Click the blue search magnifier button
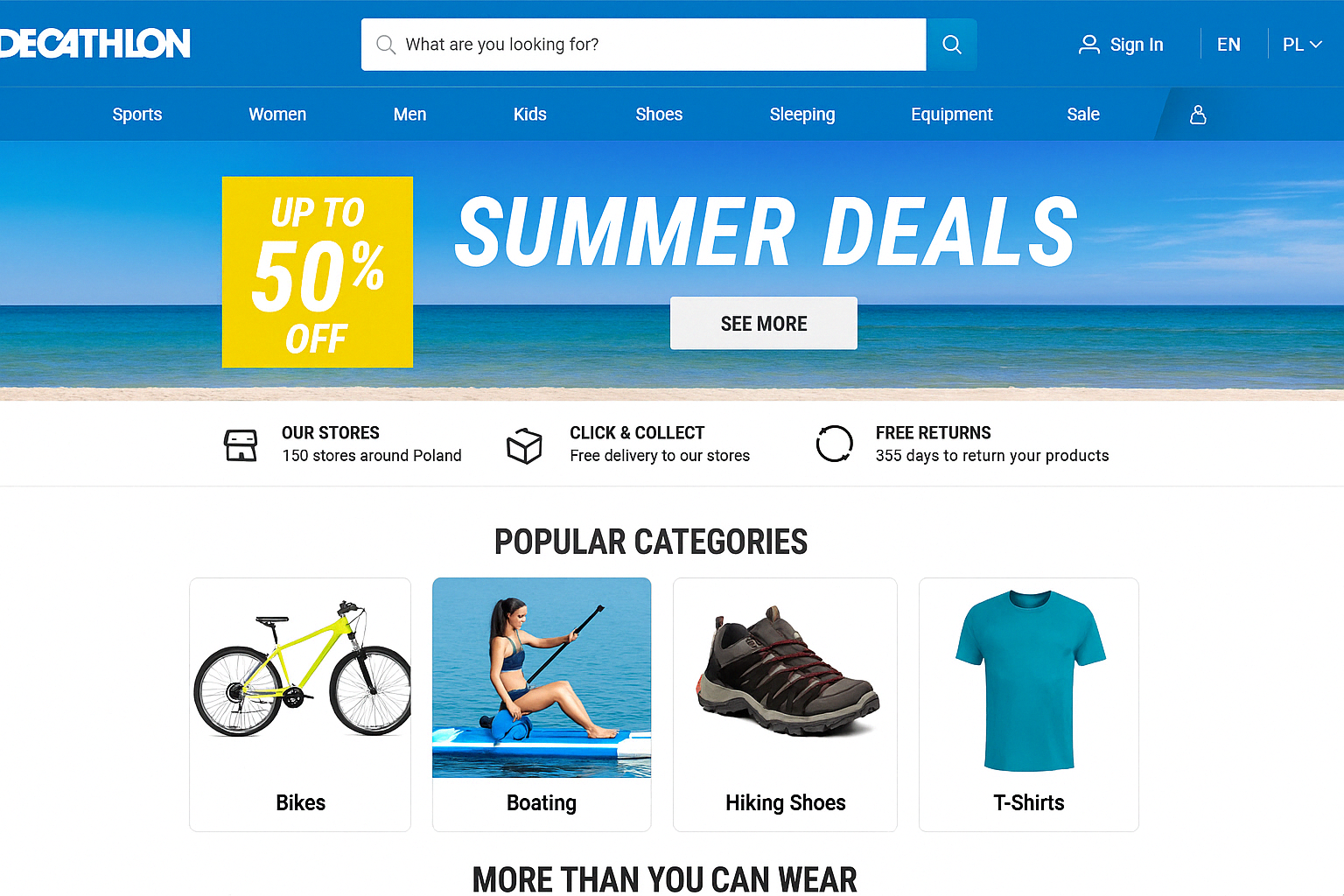 (951, 45)
